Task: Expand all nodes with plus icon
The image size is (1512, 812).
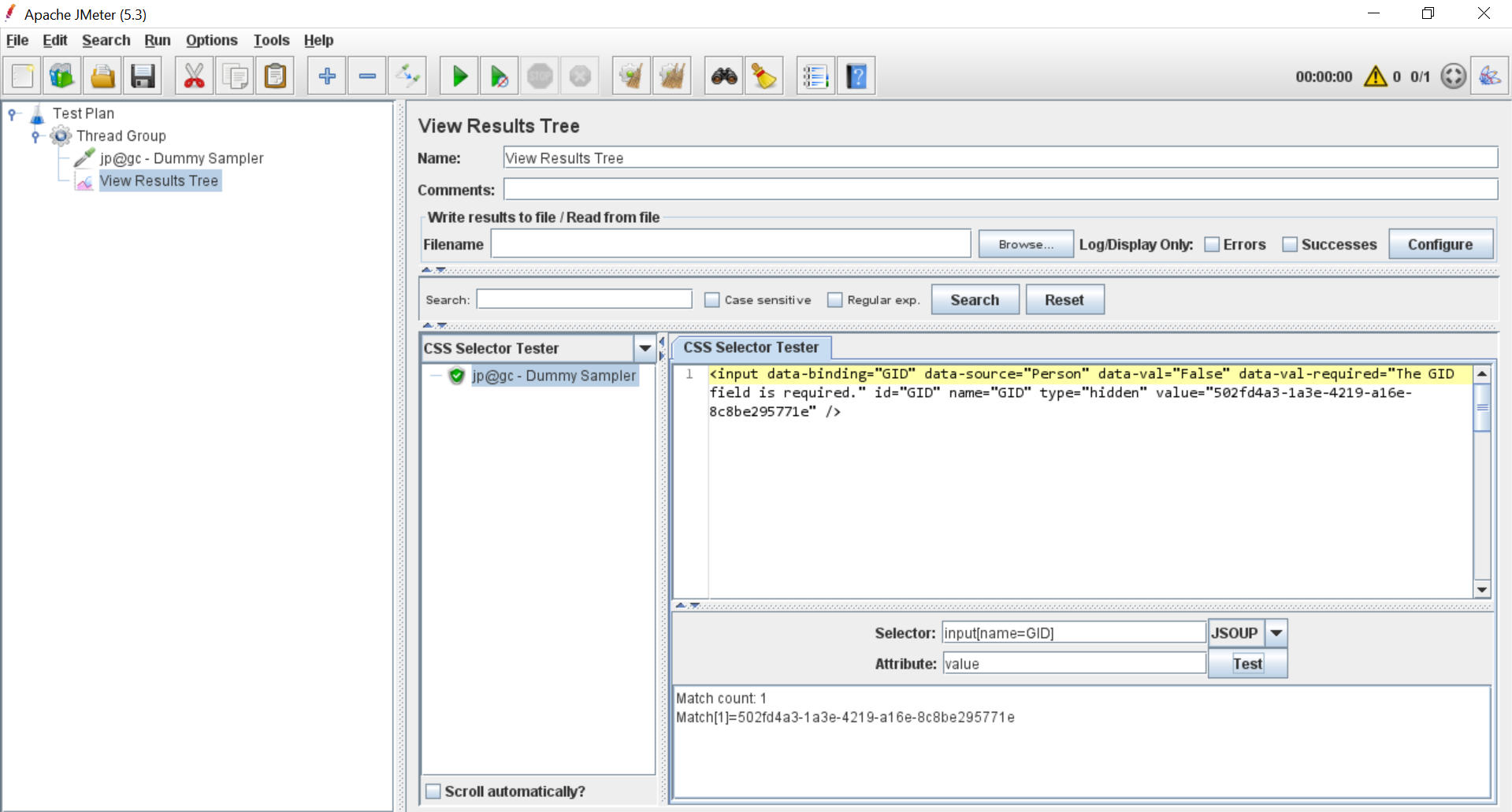Action: click(x=327, y=76)
